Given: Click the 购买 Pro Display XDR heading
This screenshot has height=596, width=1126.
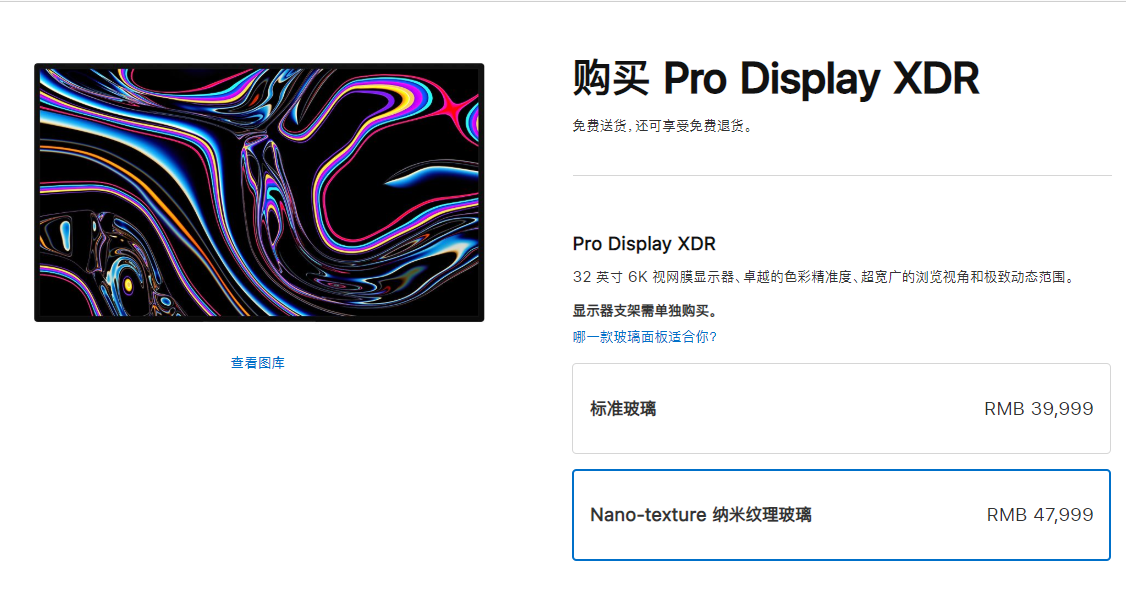Looking at the screenshot, I should (775, 79).
